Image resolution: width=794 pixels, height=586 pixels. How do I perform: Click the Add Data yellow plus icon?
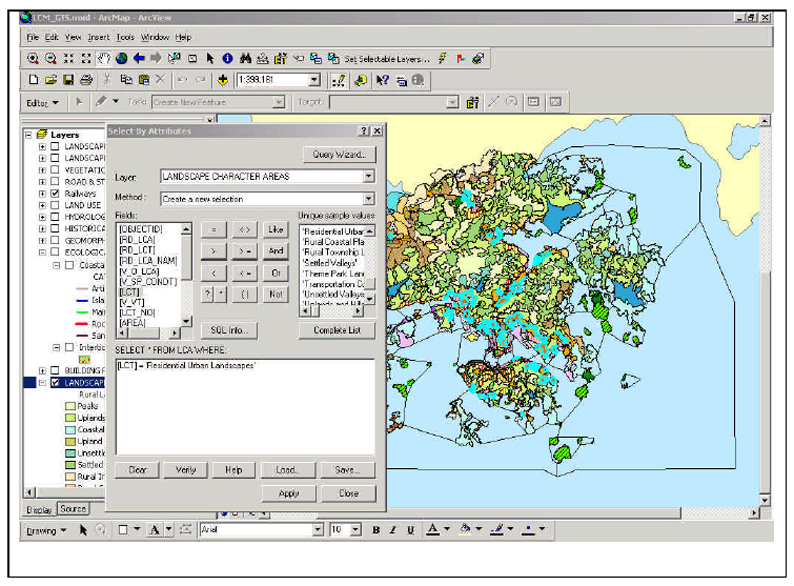pyautogui.click(x=223, y=80)
